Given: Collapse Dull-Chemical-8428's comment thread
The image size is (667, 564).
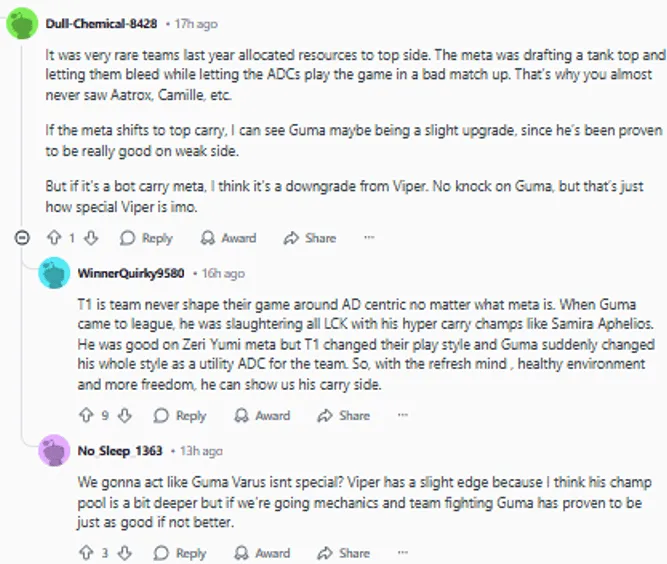Looking at the screenshot, I should click(x=23, y=238).
